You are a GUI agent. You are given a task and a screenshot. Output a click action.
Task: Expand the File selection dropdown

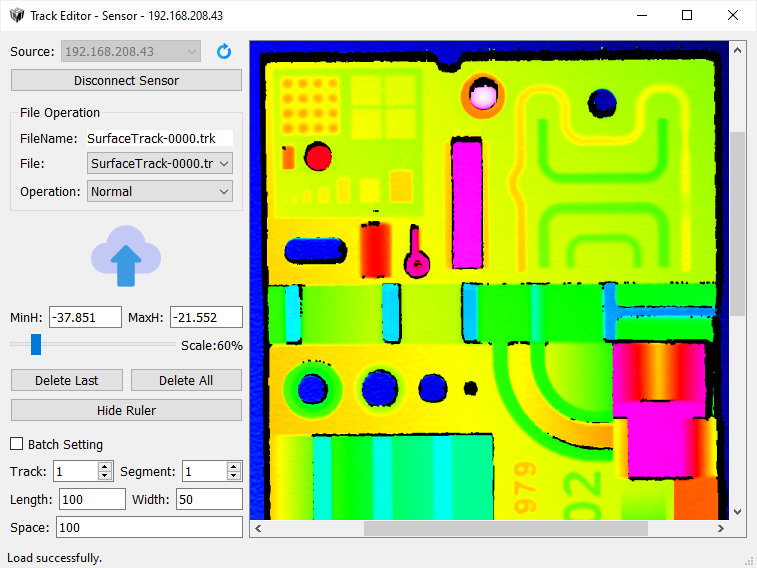point(160,163)
